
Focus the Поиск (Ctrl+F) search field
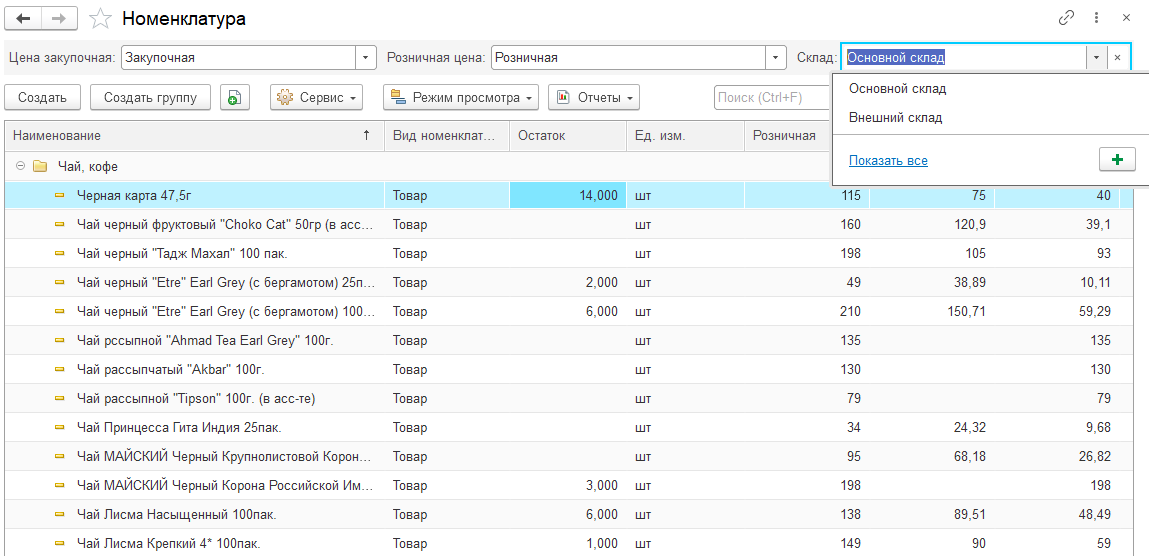point(772,97)
